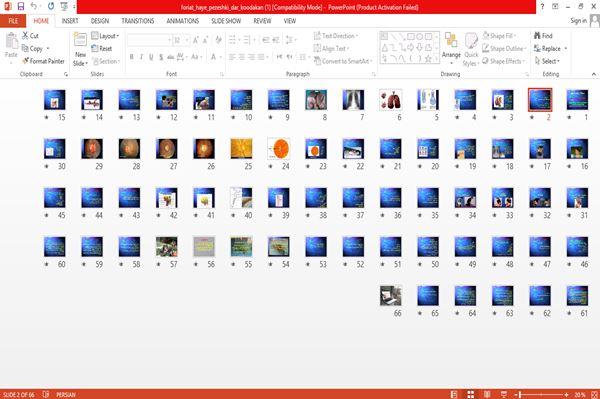Zoom out with the minus button
Image resolution: width=600 pixels, height=399 pixels.
click(x=516, y=394)
